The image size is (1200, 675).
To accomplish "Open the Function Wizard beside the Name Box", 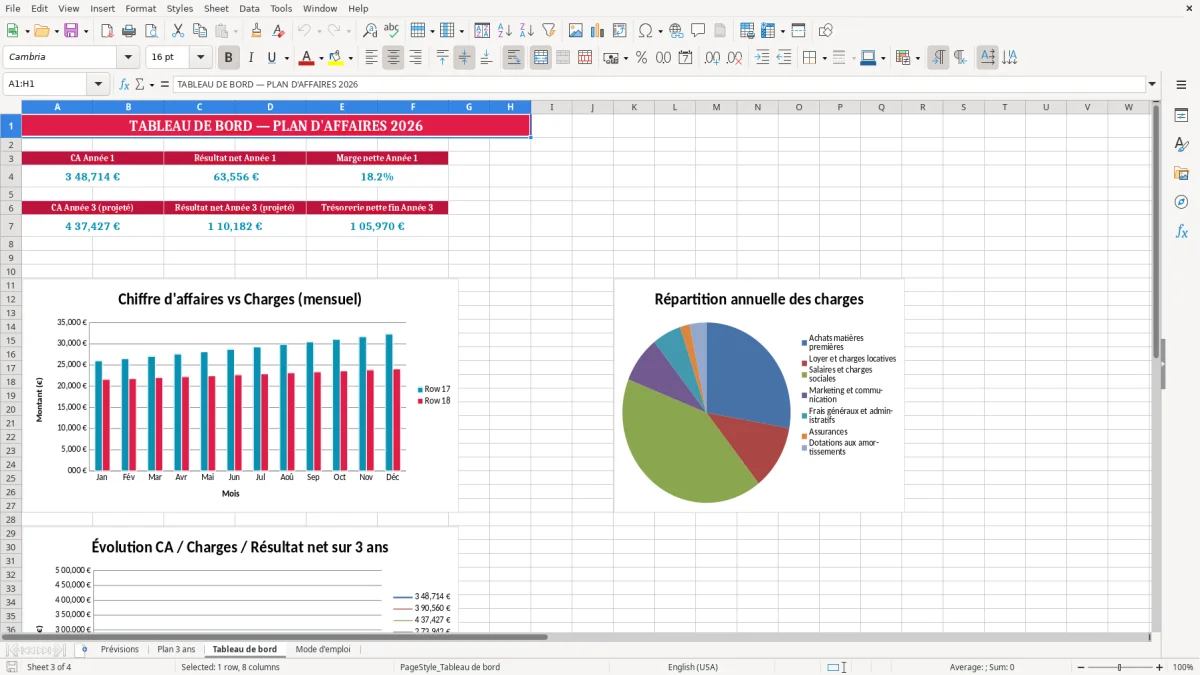I will pyautogui.click(x=125, y=85).
